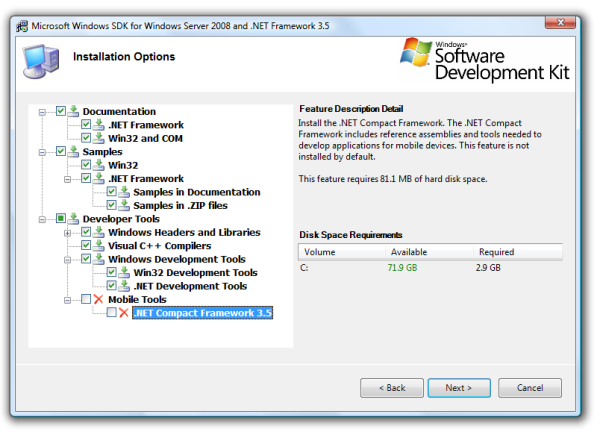Click the SDK installer icon in title bar

pyautogui.click(x=22, y=26)
